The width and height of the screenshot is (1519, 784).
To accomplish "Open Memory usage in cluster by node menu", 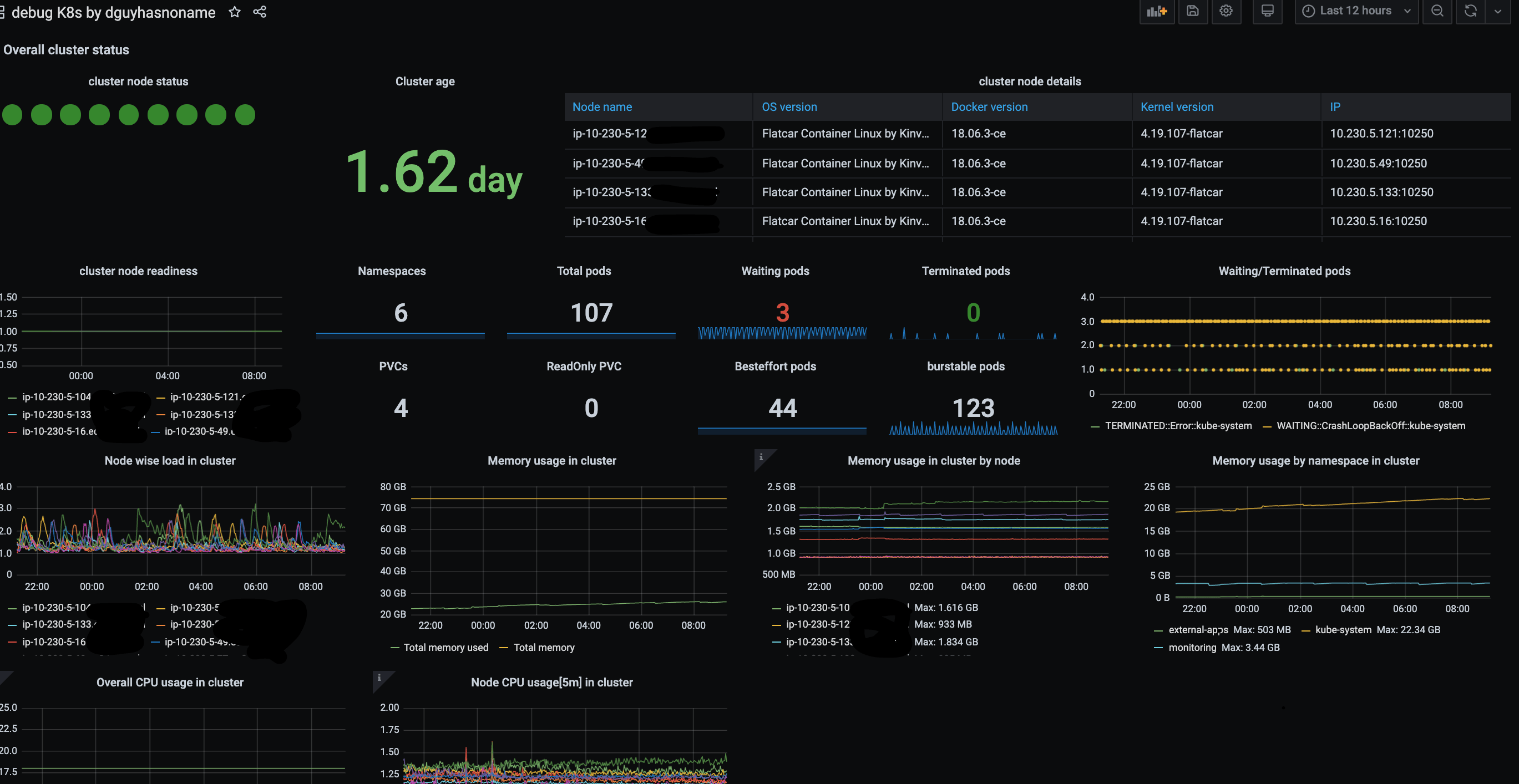I will click(934, 461).
